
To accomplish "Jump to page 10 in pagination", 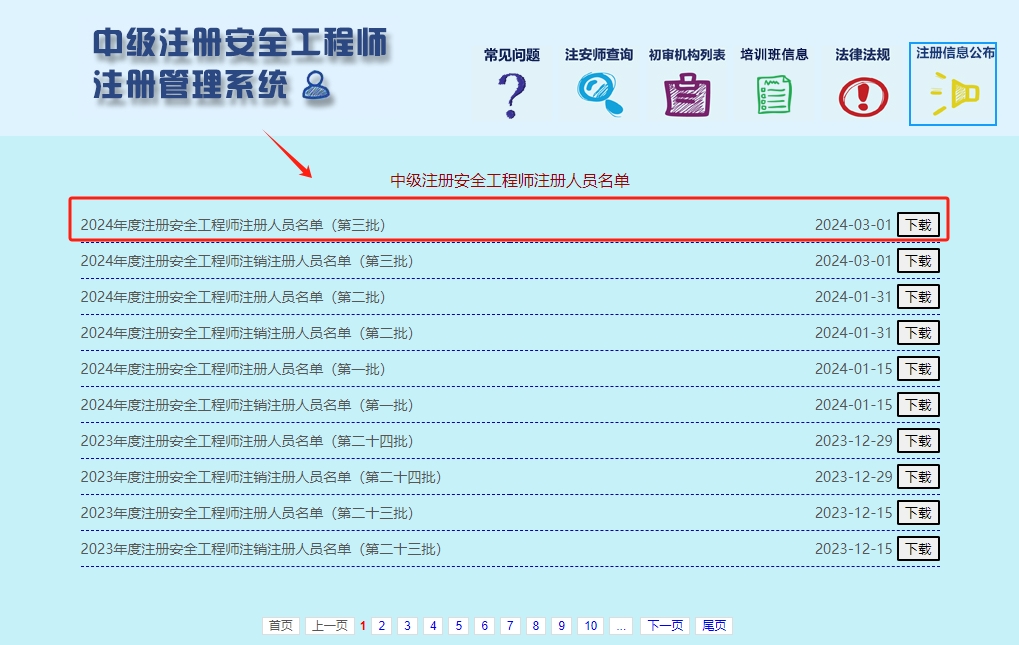I will coord(591,626).
